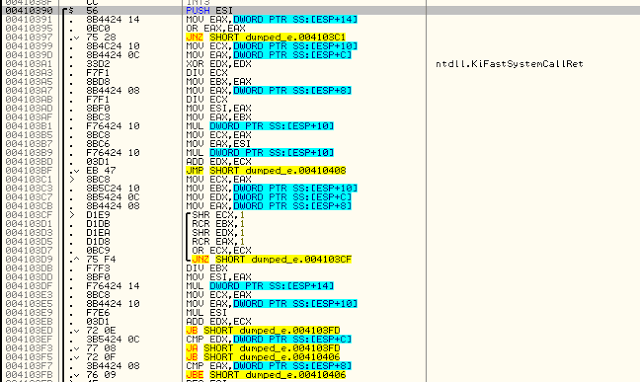Click the JNZ SHORT dumped_e.004103C1 jump
Screen dimensions: 640x382
click(266, 38)
